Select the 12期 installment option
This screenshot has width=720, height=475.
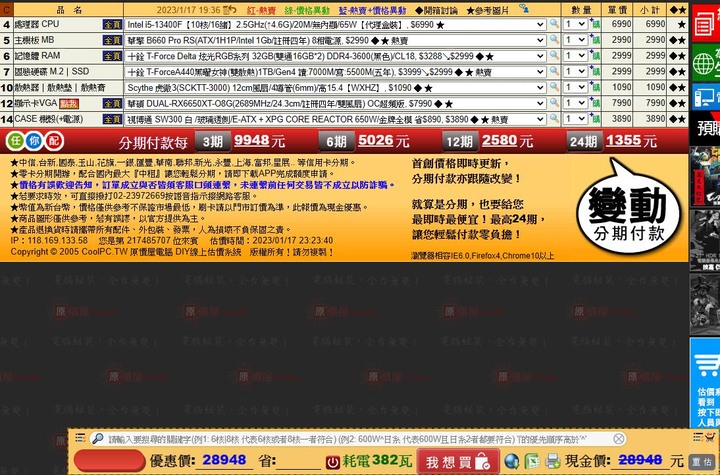click(460, 141)
